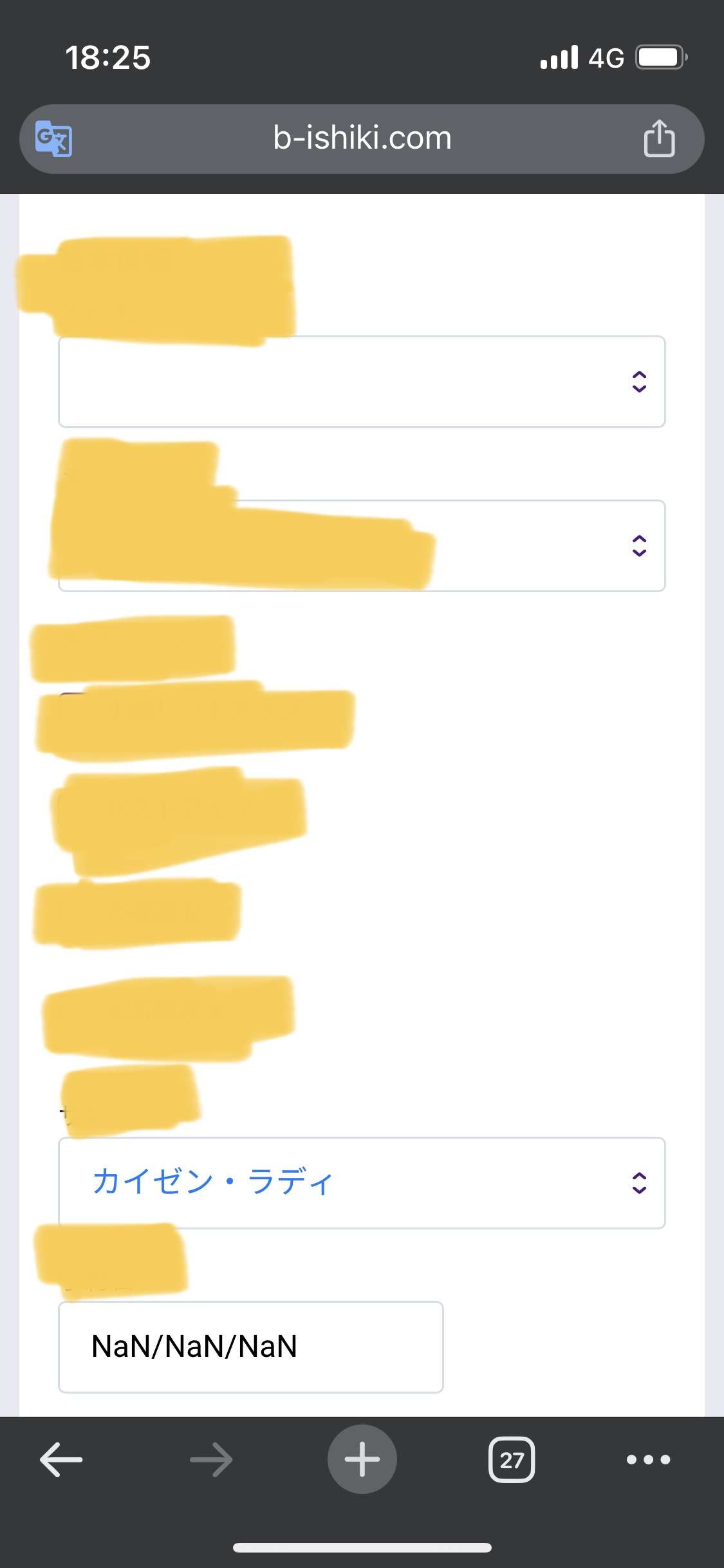Open the three-dot browser menu
724x1568 pixels.
(649, 1459)
